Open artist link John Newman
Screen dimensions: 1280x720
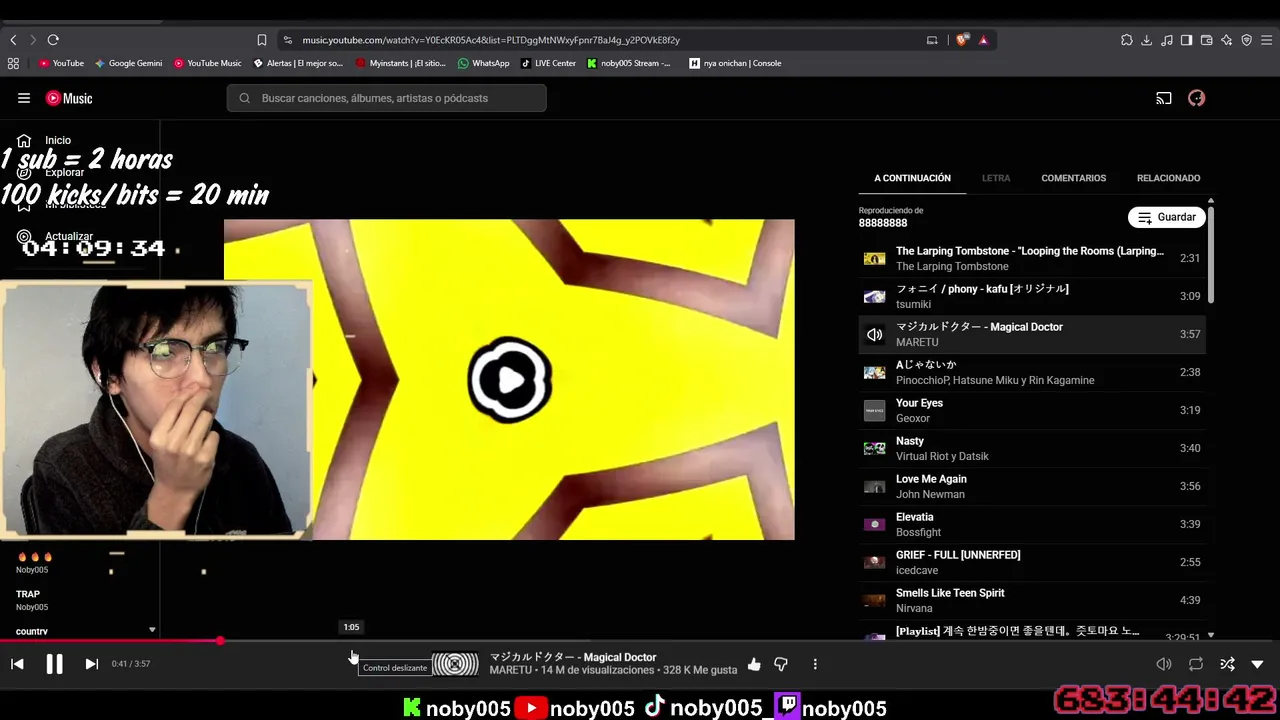(x=930, y=494)
